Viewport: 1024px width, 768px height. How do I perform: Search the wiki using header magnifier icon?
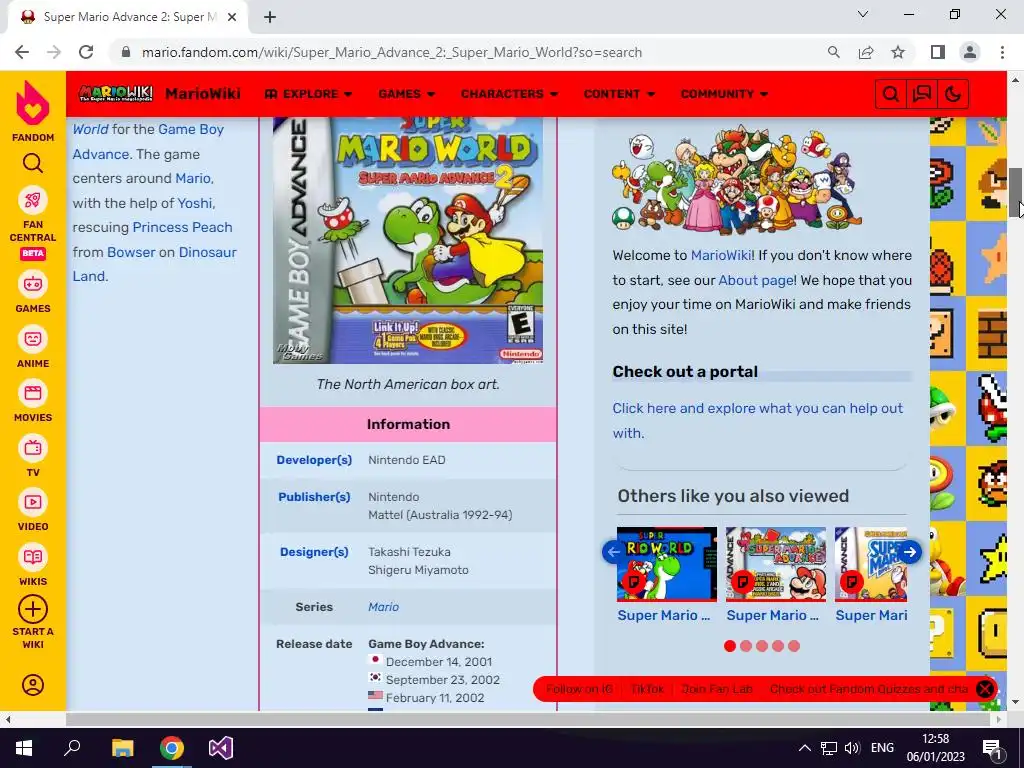pyautogui.click(x=890, y=94)
